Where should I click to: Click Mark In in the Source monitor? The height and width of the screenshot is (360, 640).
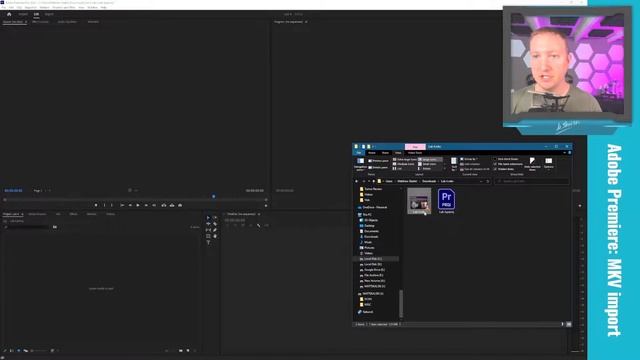pyautogui.click(x=104, y=205)
